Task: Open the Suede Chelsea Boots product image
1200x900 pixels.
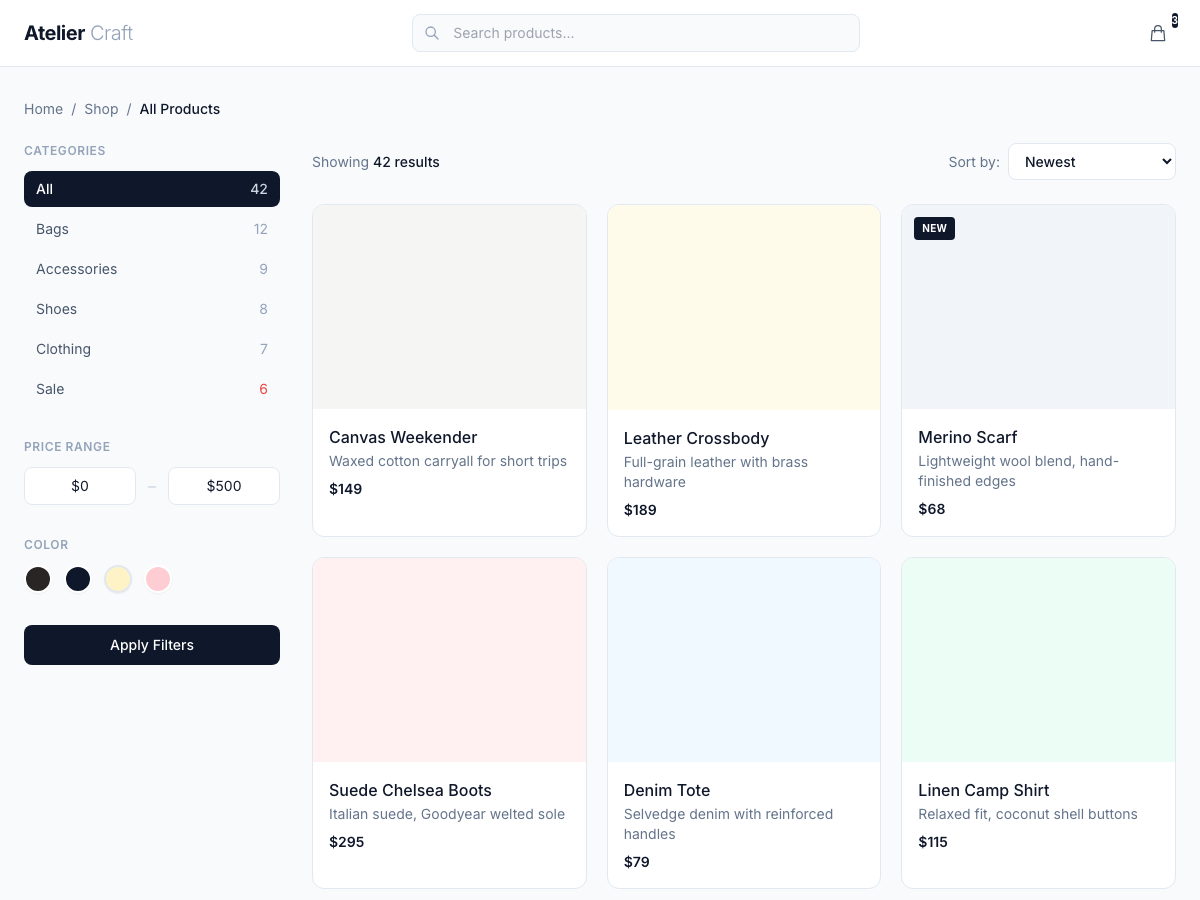Action: [x=449, y=660]
